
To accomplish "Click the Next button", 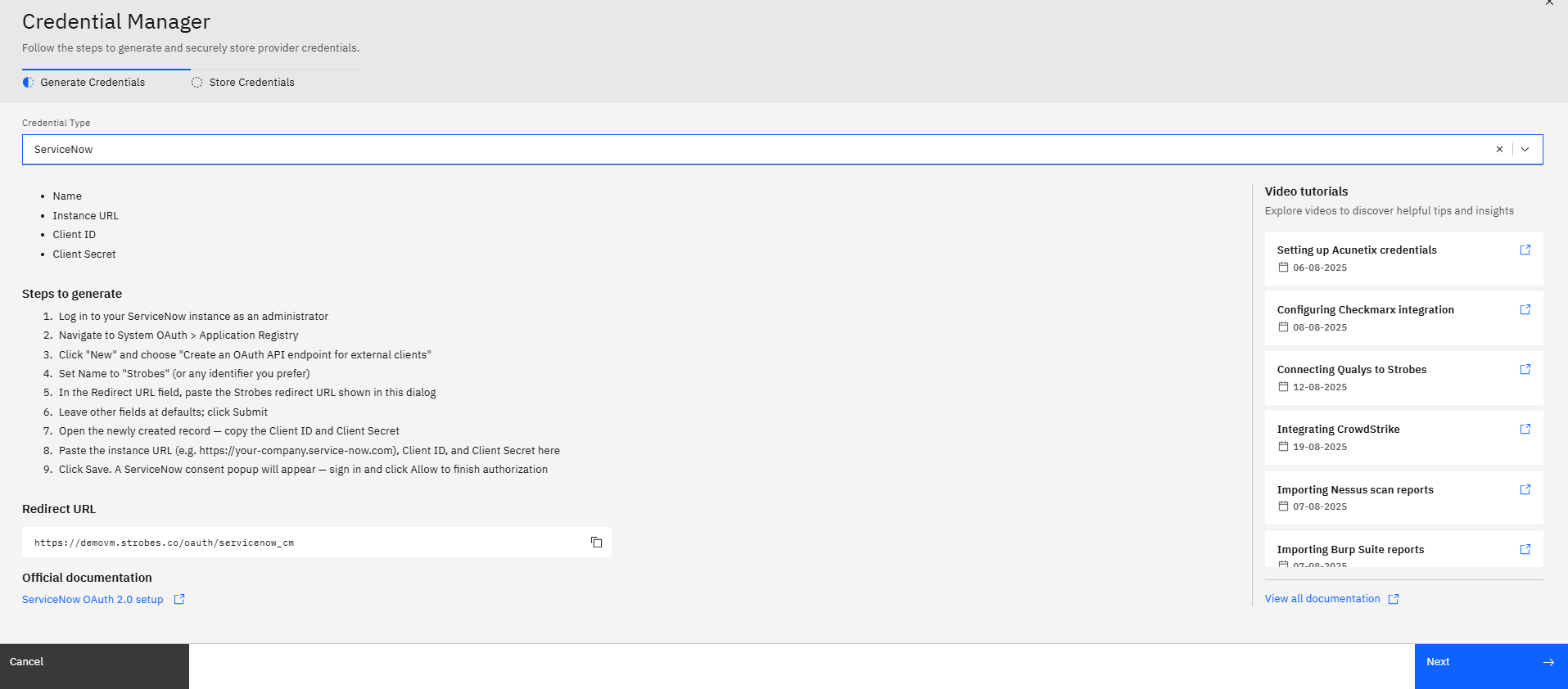I will [1491, 666].
